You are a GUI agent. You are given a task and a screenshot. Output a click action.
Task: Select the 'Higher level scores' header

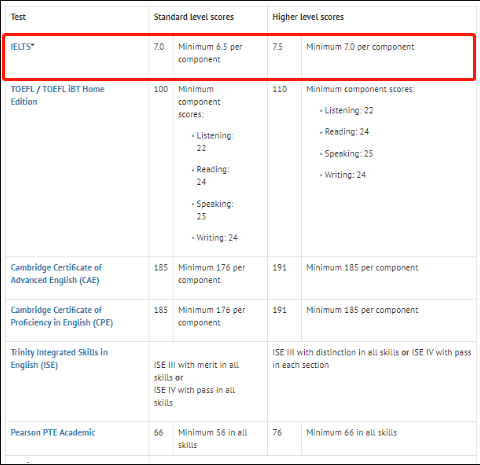pyautogui.click(x=308, y=17)
